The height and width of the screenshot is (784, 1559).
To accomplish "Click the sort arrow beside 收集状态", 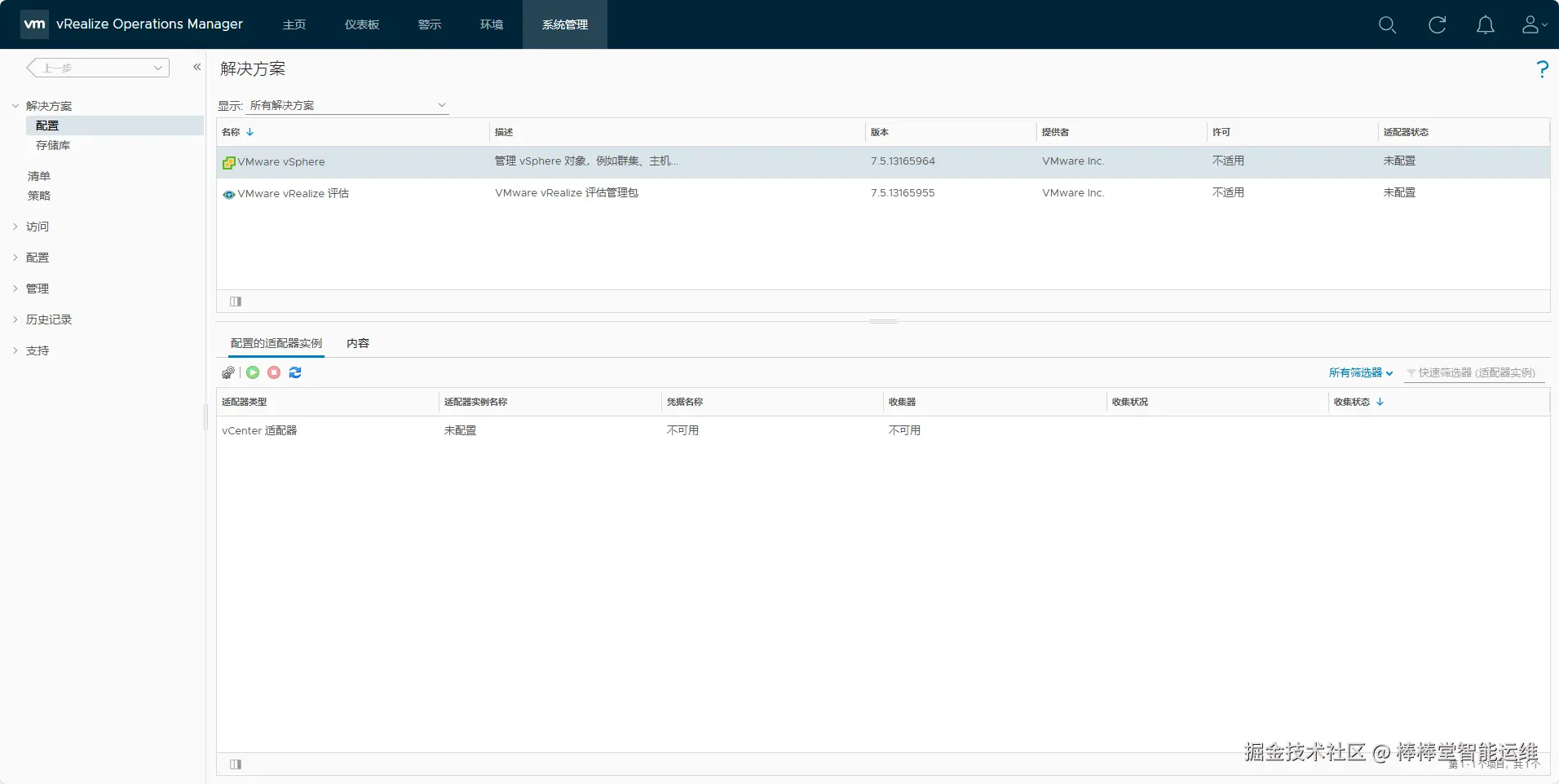I will click(1380, 402).
